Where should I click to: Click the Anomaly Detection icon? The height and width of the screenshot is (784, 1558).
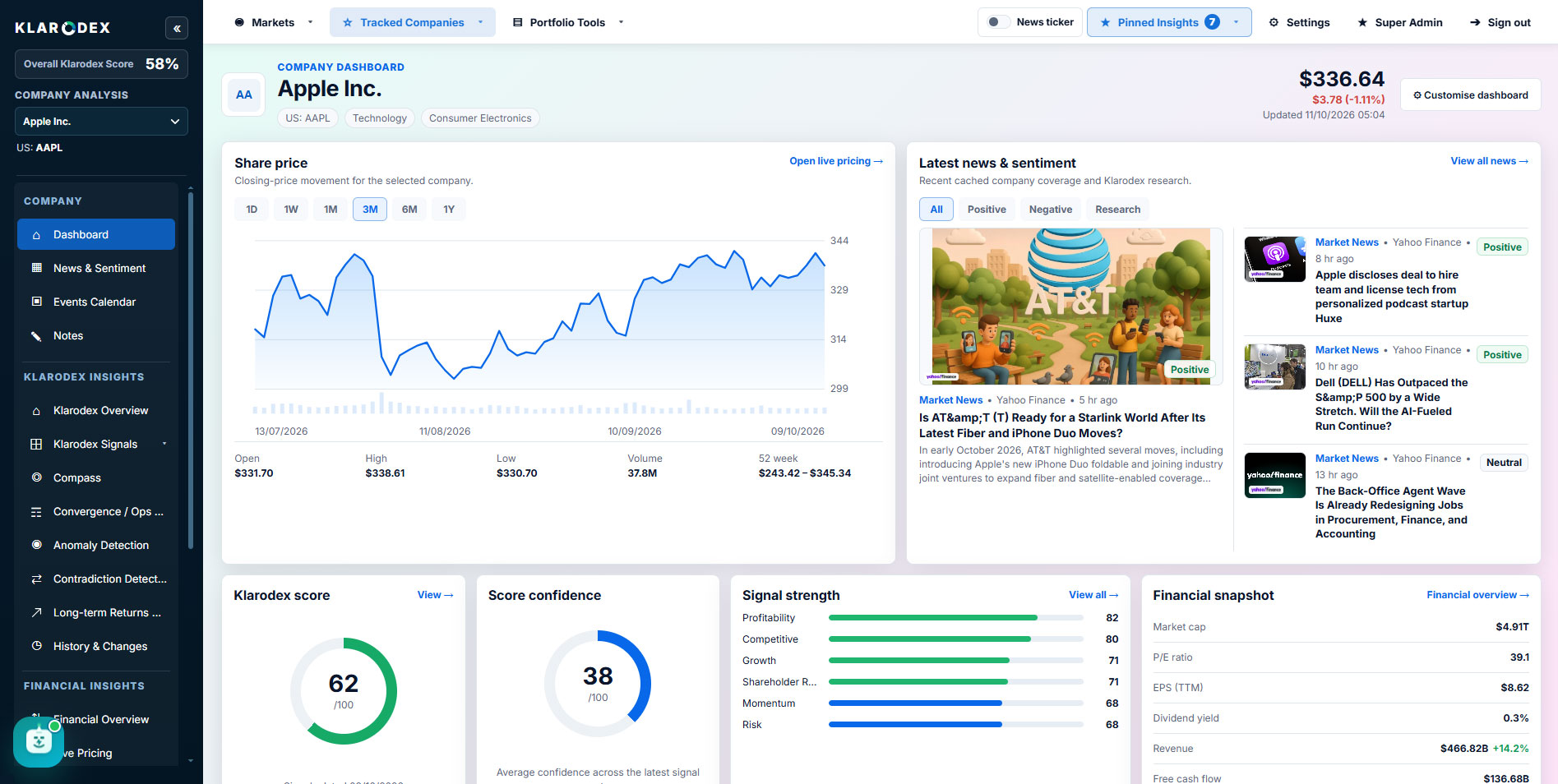[36, 545]
